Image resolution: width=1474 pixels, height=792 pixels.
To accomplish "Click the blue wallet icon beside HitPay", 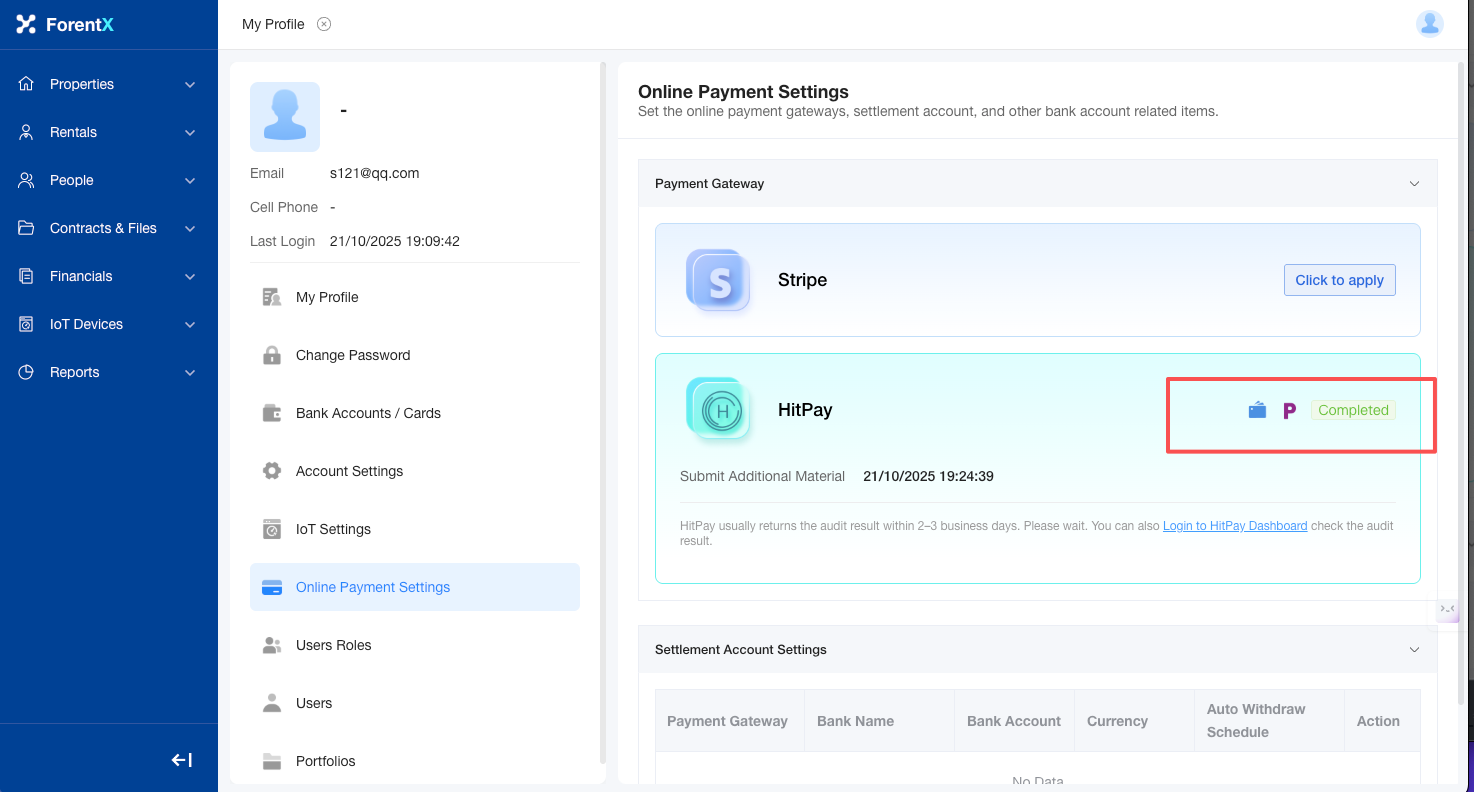I will pos(1257,410).
